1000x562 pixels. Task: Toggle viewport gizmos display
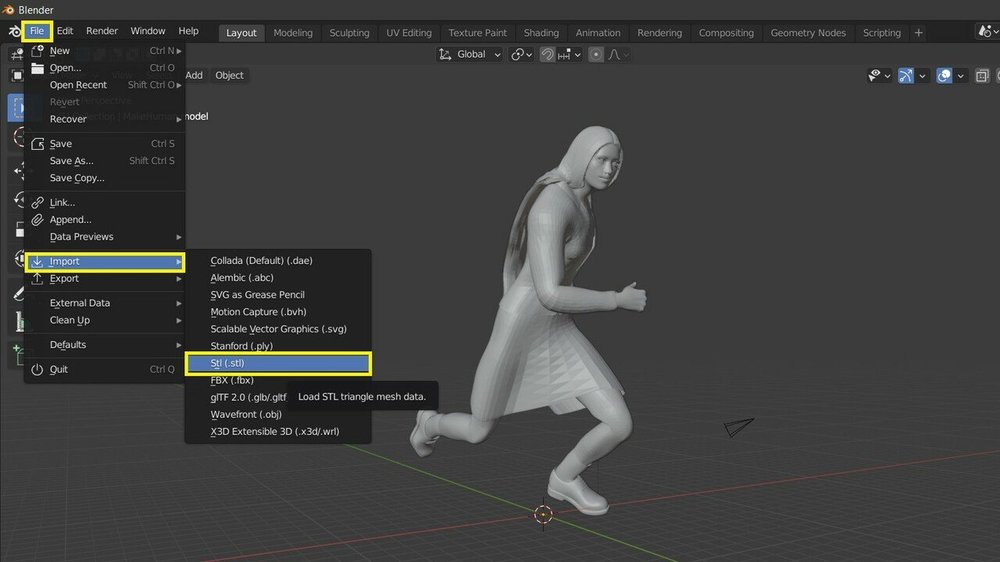pos(906,75)
